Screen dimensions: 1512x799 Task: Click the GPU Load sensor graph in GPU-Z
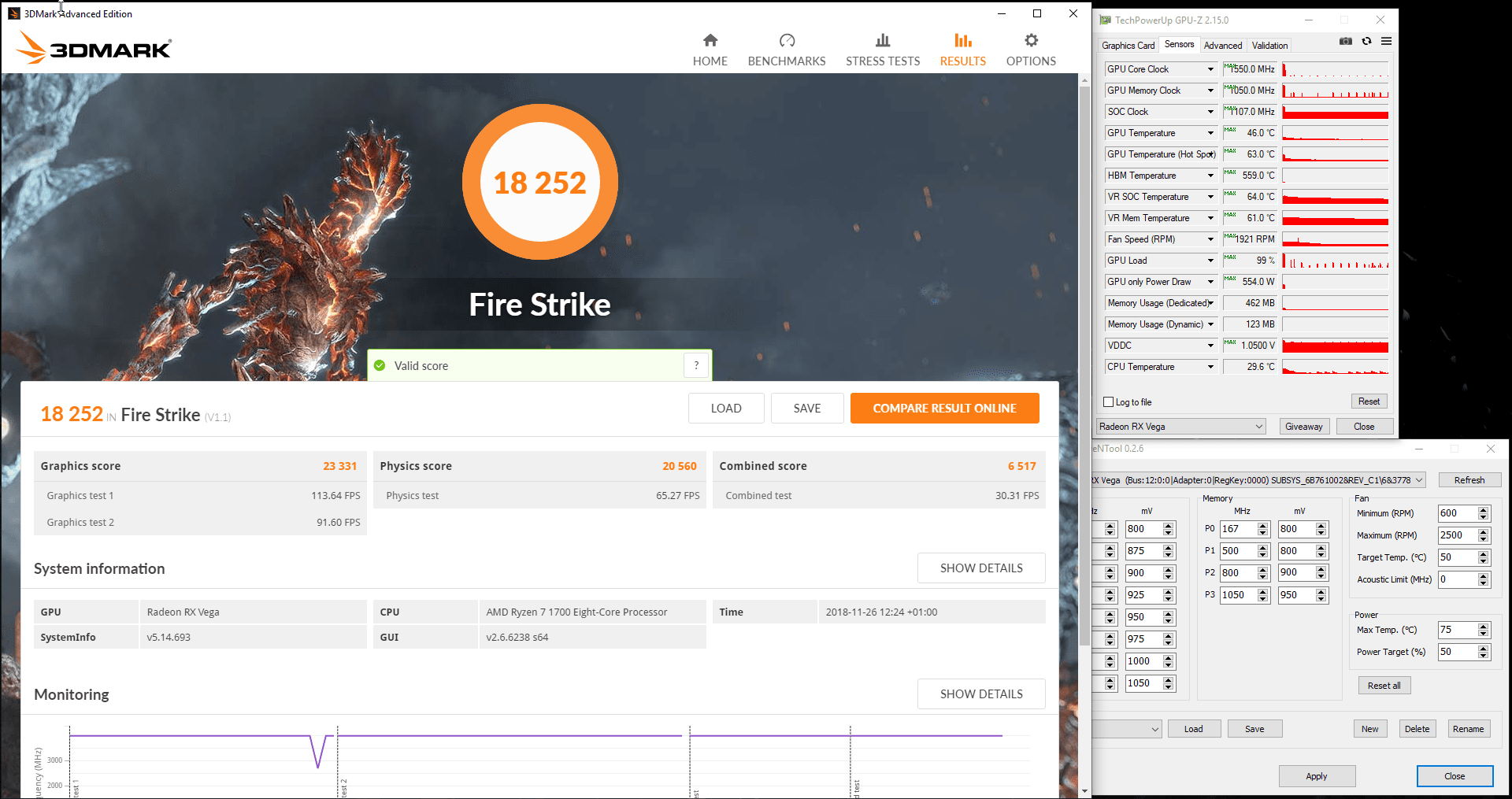pos(1336,261)
